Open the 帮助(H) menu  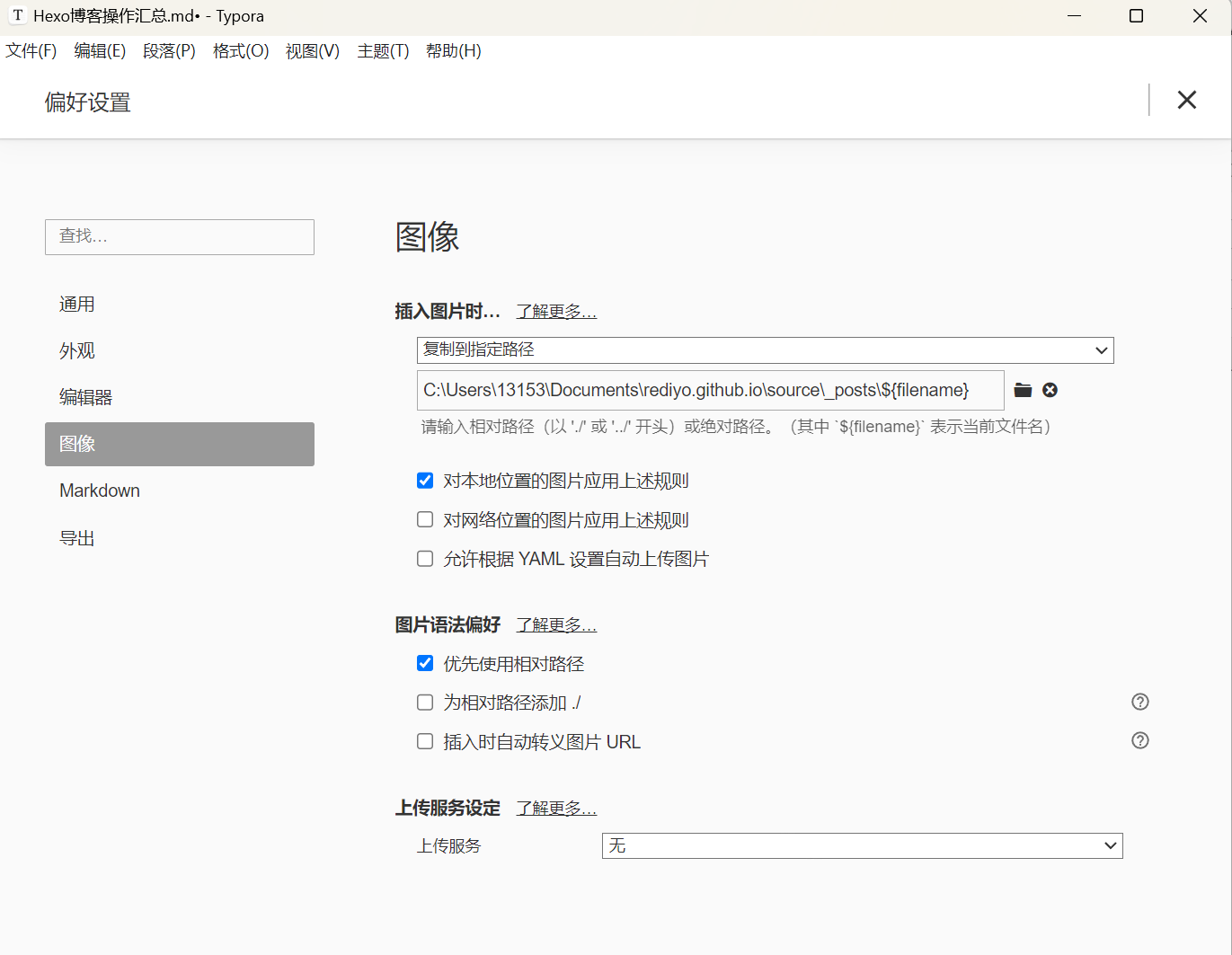(x=454, y=51)
